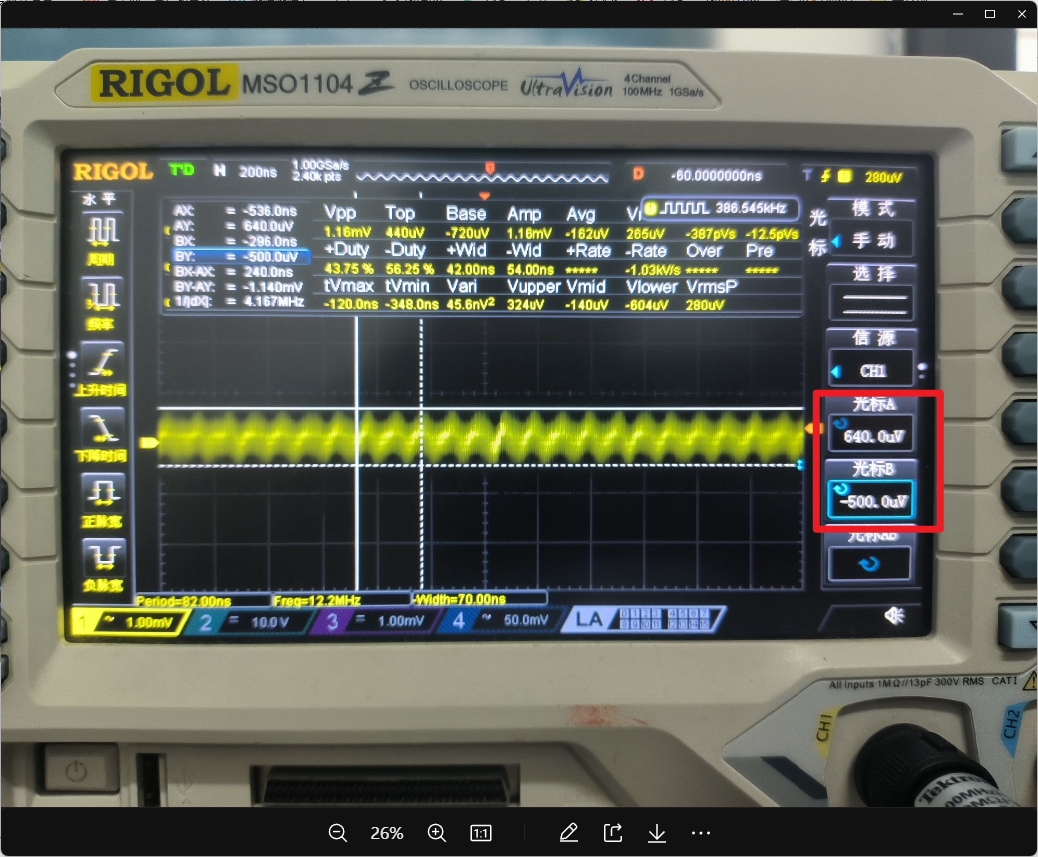Image resolution: width=1038 pixels, height=857 pixels.
Task: Open the edit image pencil tool
Action: [569, 833]
